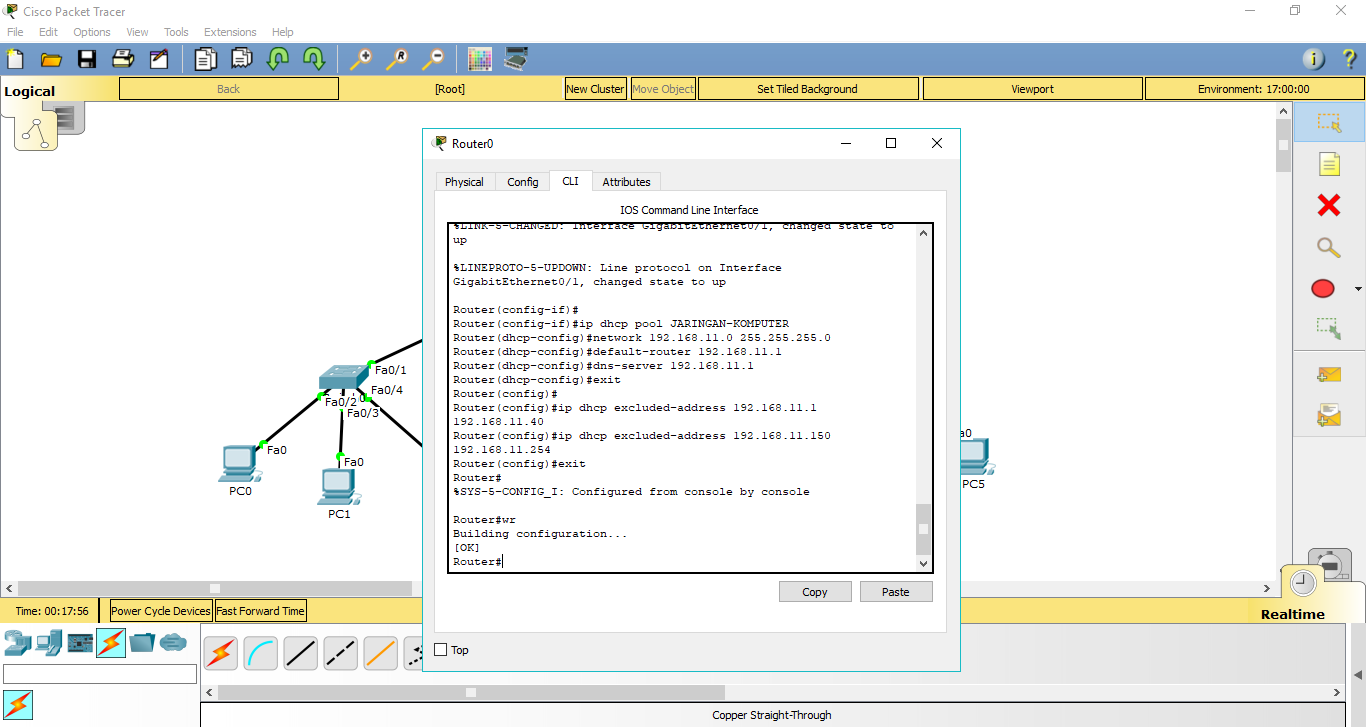Select Components category icon

pyautogui.click(x=80, y=642)
